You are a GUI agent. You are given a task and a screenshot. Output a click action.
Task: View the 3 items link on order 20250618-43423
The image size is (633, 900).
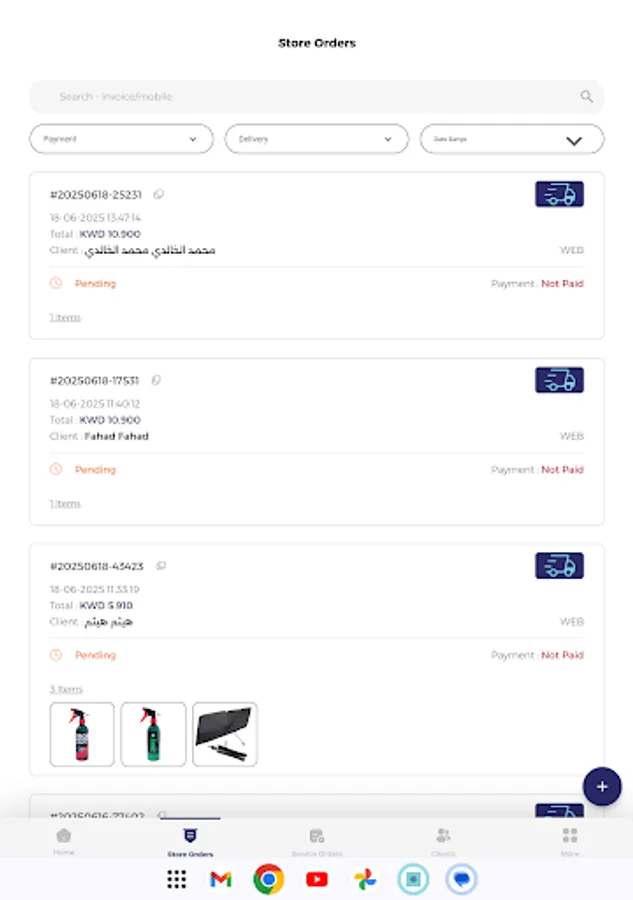(x=64, y=688)
